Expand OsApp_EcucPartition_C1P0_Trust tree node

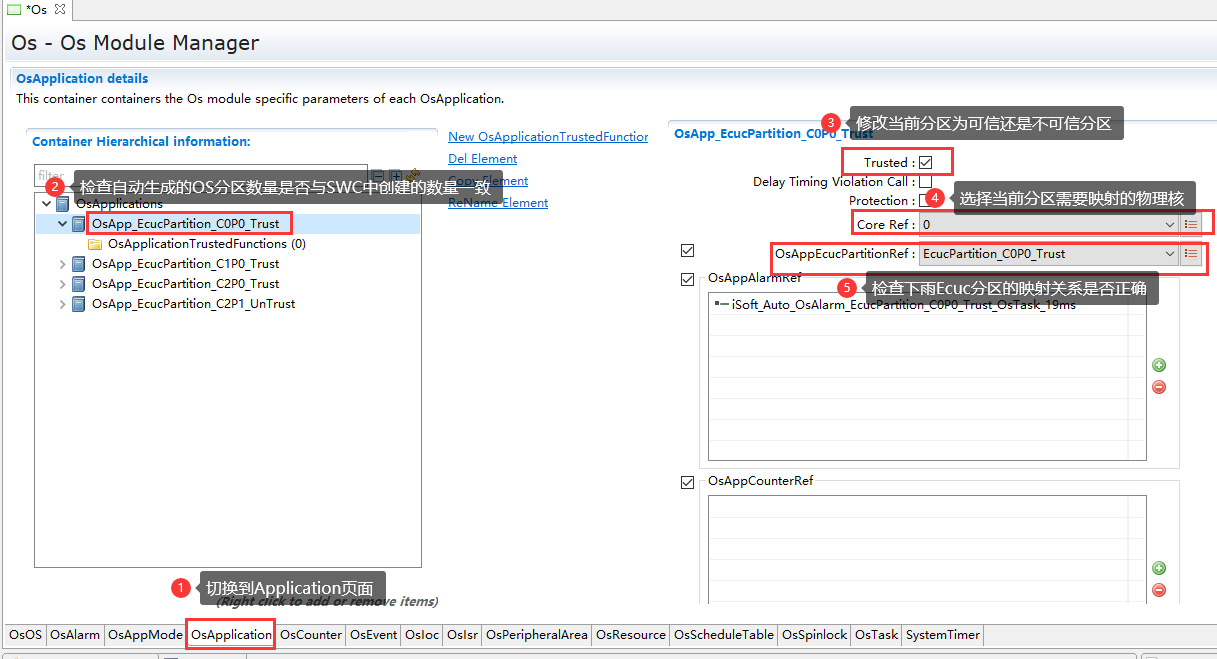pos(63,265)
